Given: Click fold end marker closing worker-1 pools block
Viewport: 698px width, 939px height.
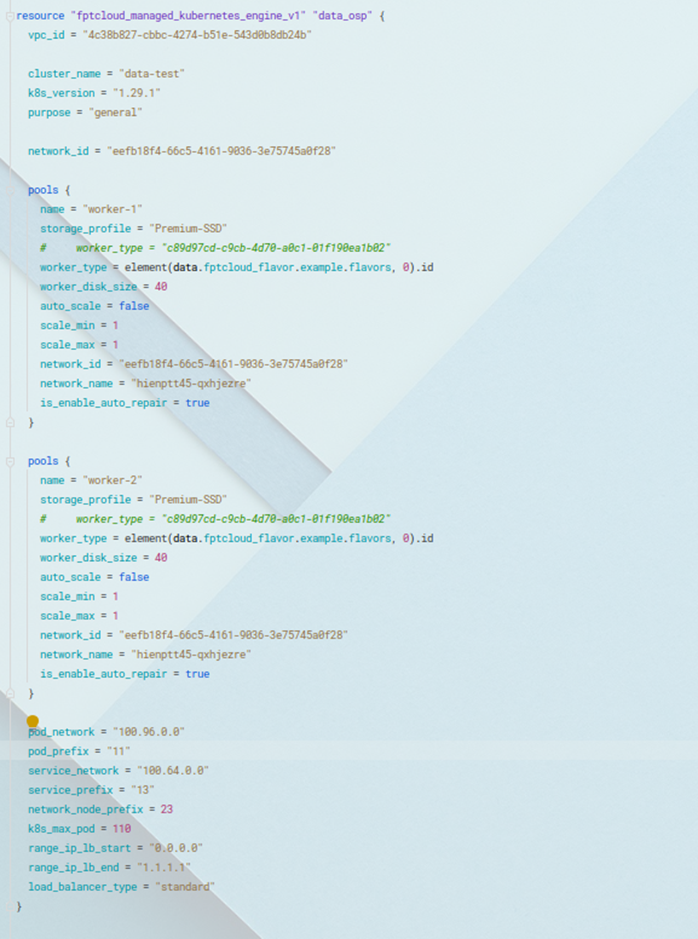Looking at the screenshot, I should pos(9,422).
